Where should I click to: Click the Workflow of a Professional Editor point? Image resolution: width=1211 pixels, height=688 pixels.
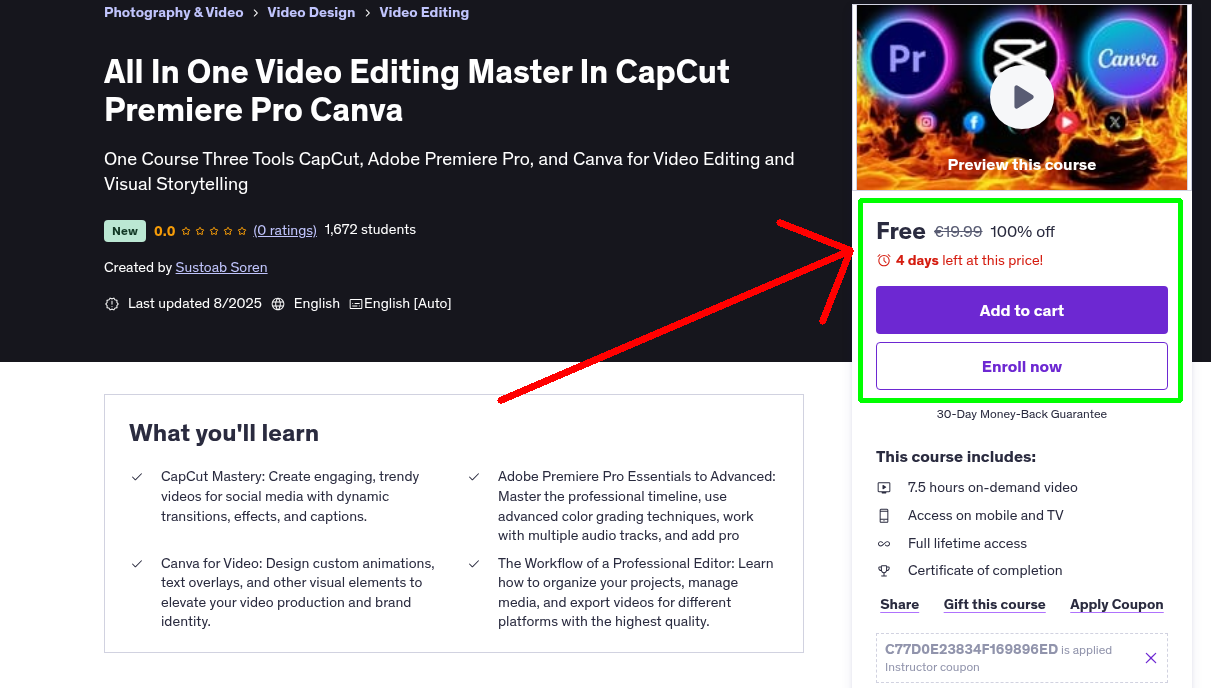[635, 592]
